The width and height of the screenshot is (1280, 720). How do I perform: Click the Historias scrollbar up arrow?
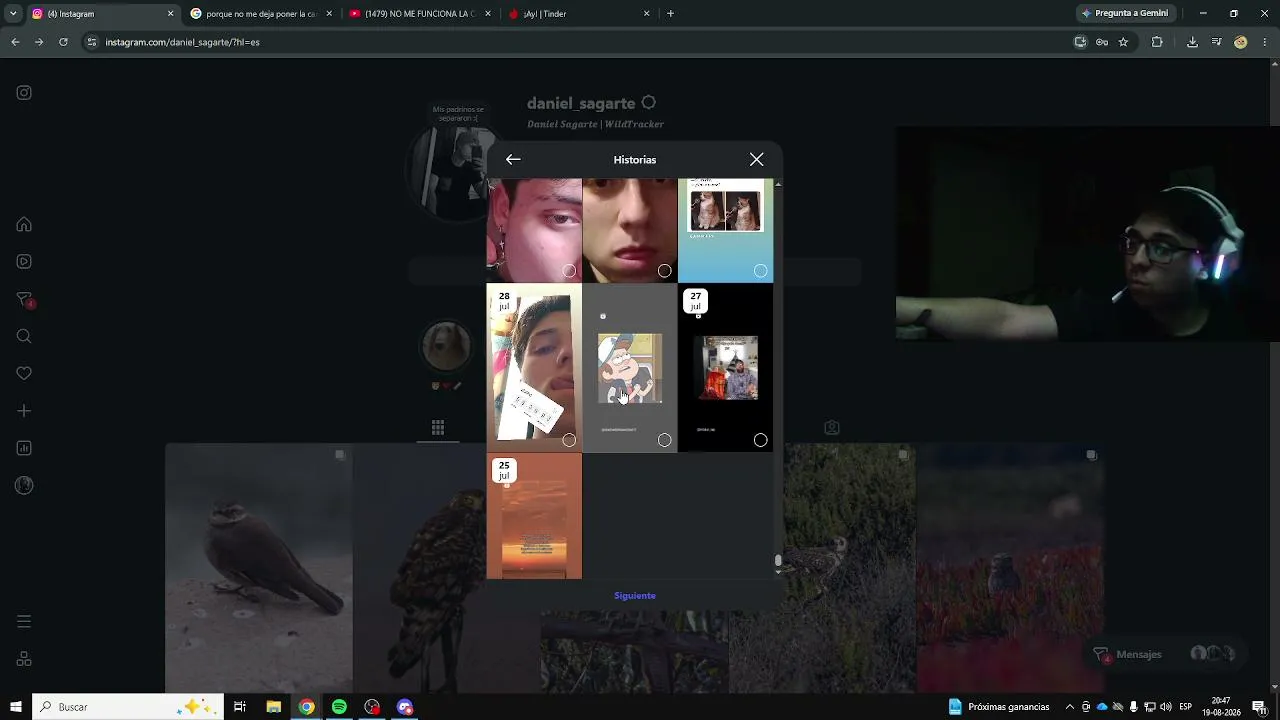(778, 184)
